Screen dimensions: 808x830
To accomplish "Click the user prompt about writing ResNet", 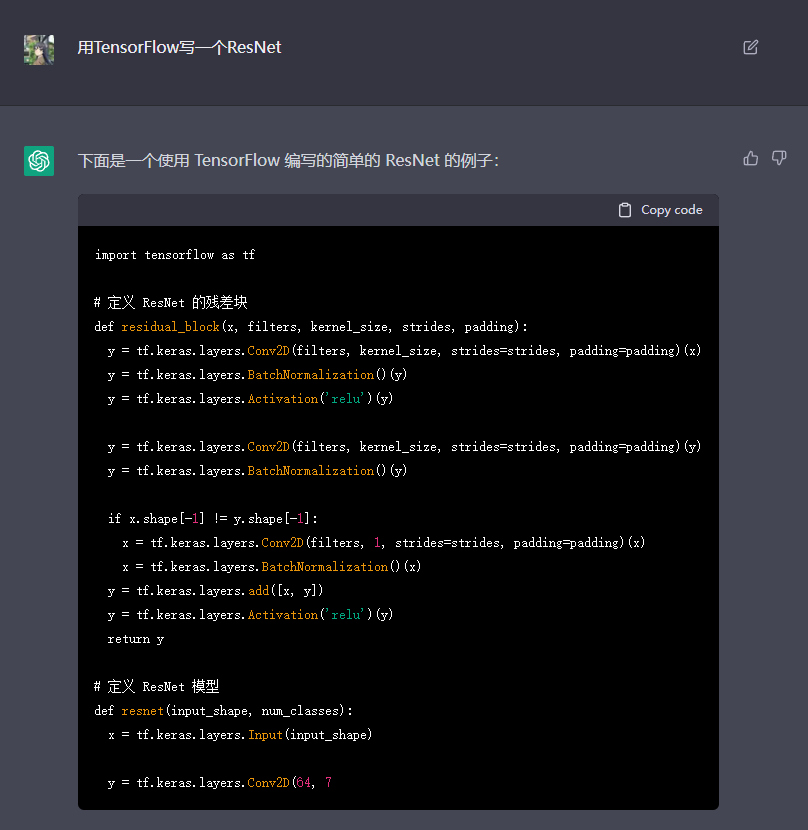I will [x=180, y=47].
